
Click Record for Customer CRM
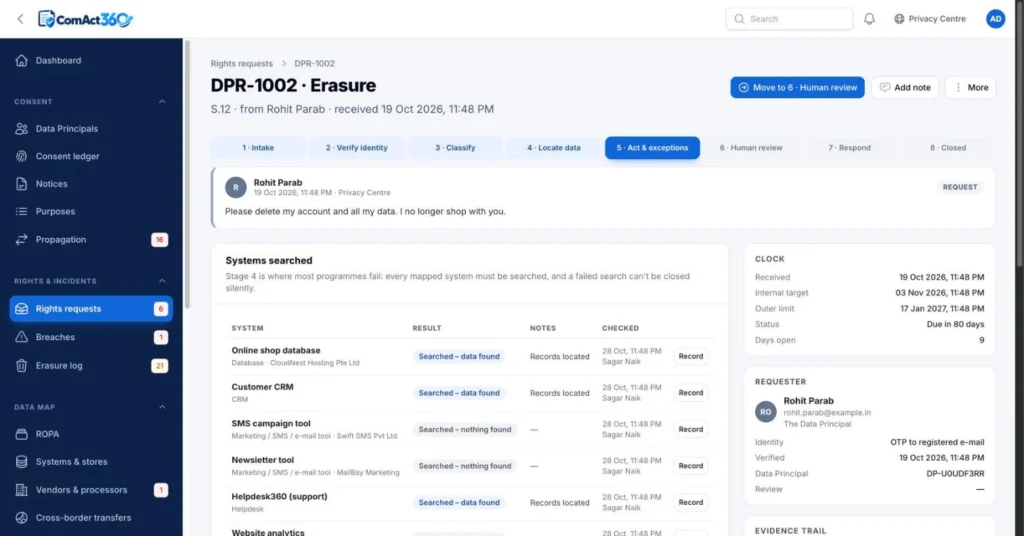pyautogui.click(x=690, y=393)
